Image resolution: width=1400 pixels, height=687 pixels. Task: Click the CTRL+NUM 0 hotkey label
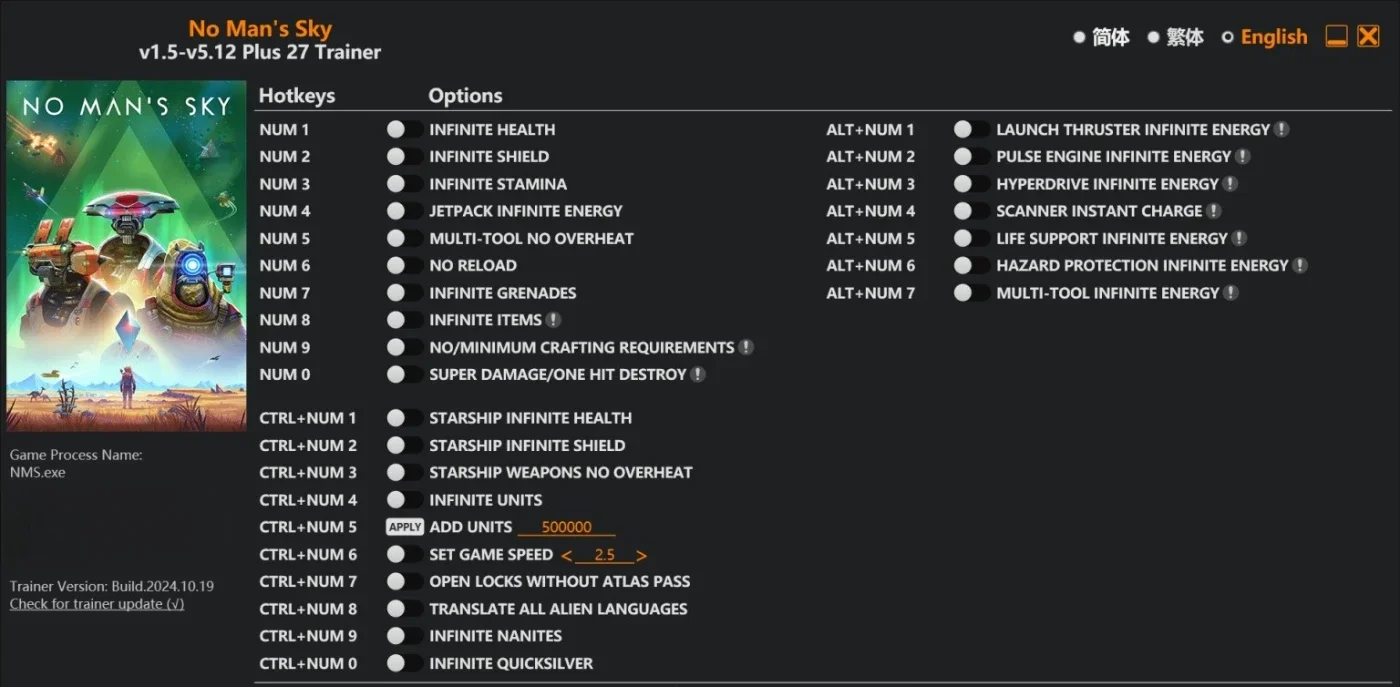tap(308, 663)
